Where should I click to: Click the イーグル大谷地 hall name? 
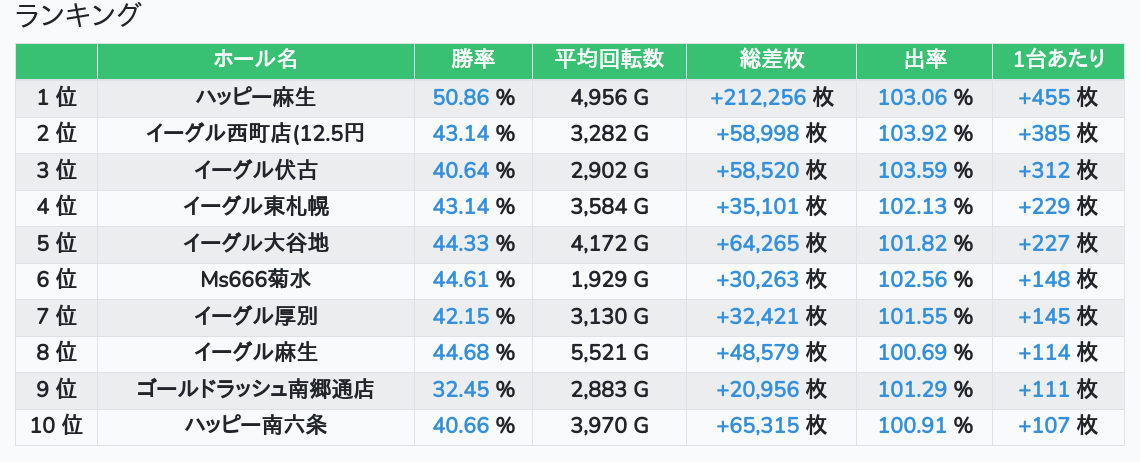(256, 243)
